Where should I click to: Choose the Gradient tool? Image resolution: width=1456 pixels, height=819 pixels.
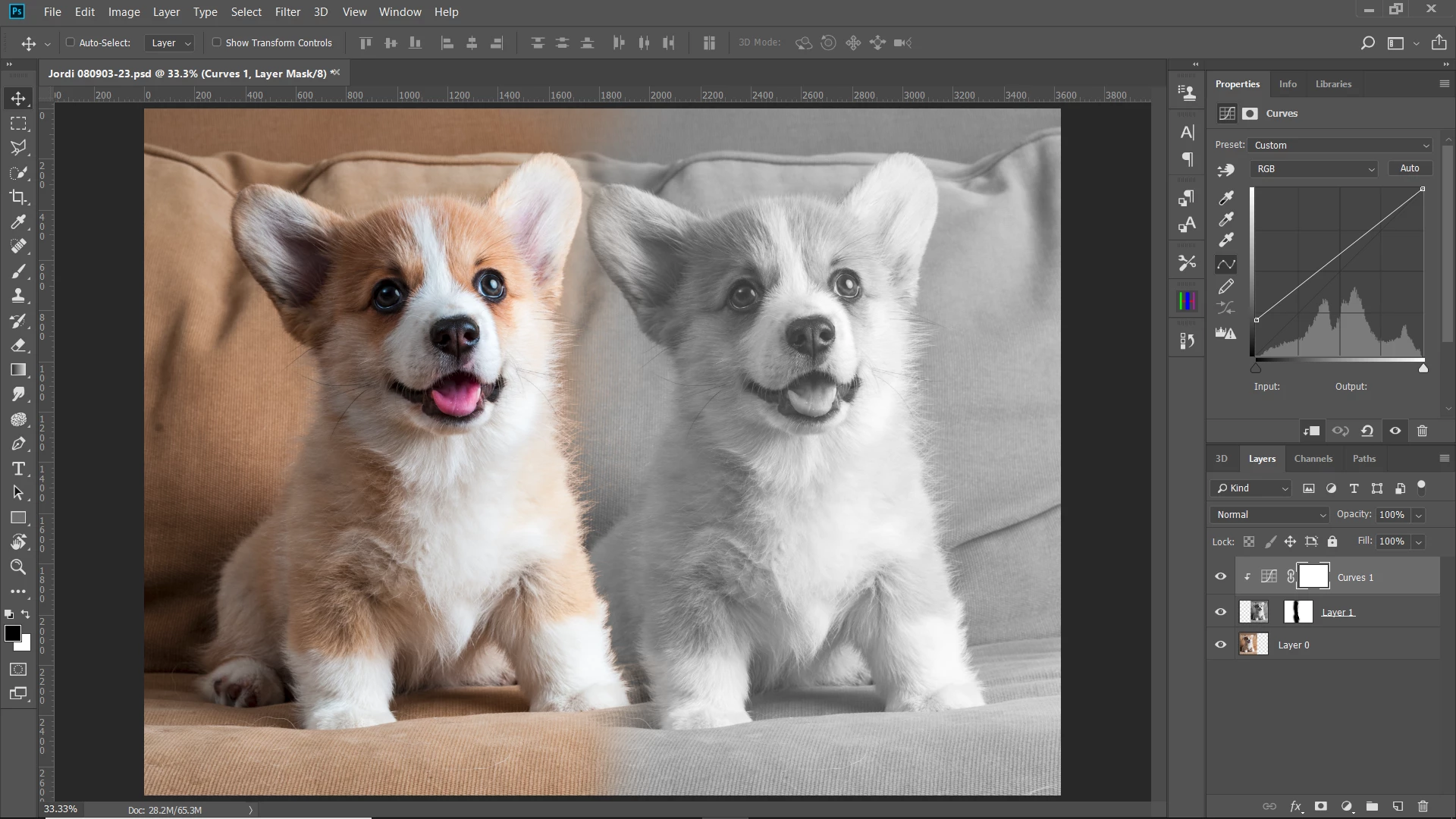(18, 370)
